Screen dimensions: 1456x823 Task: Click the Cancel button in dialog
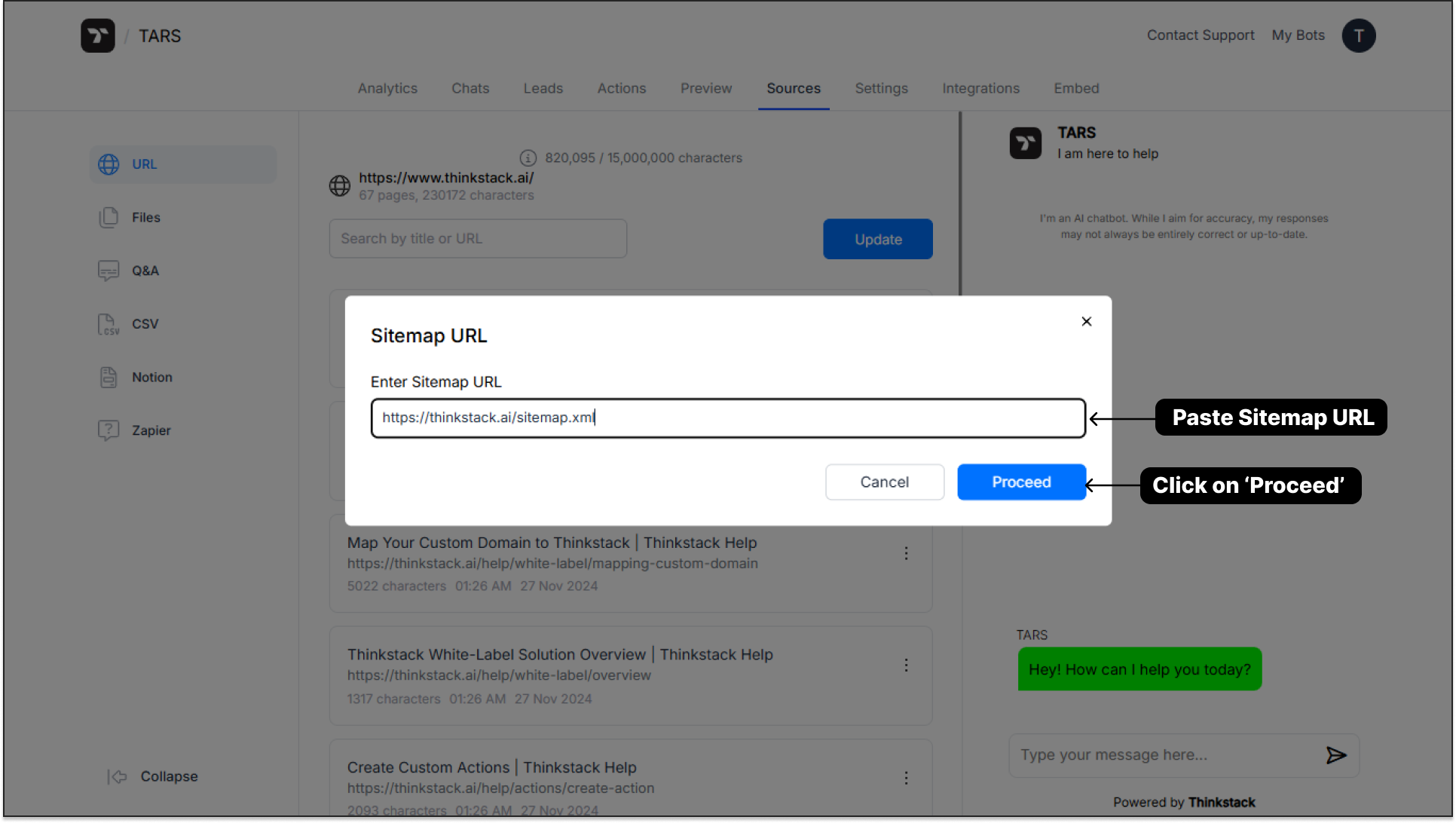[x=885, y=482]
